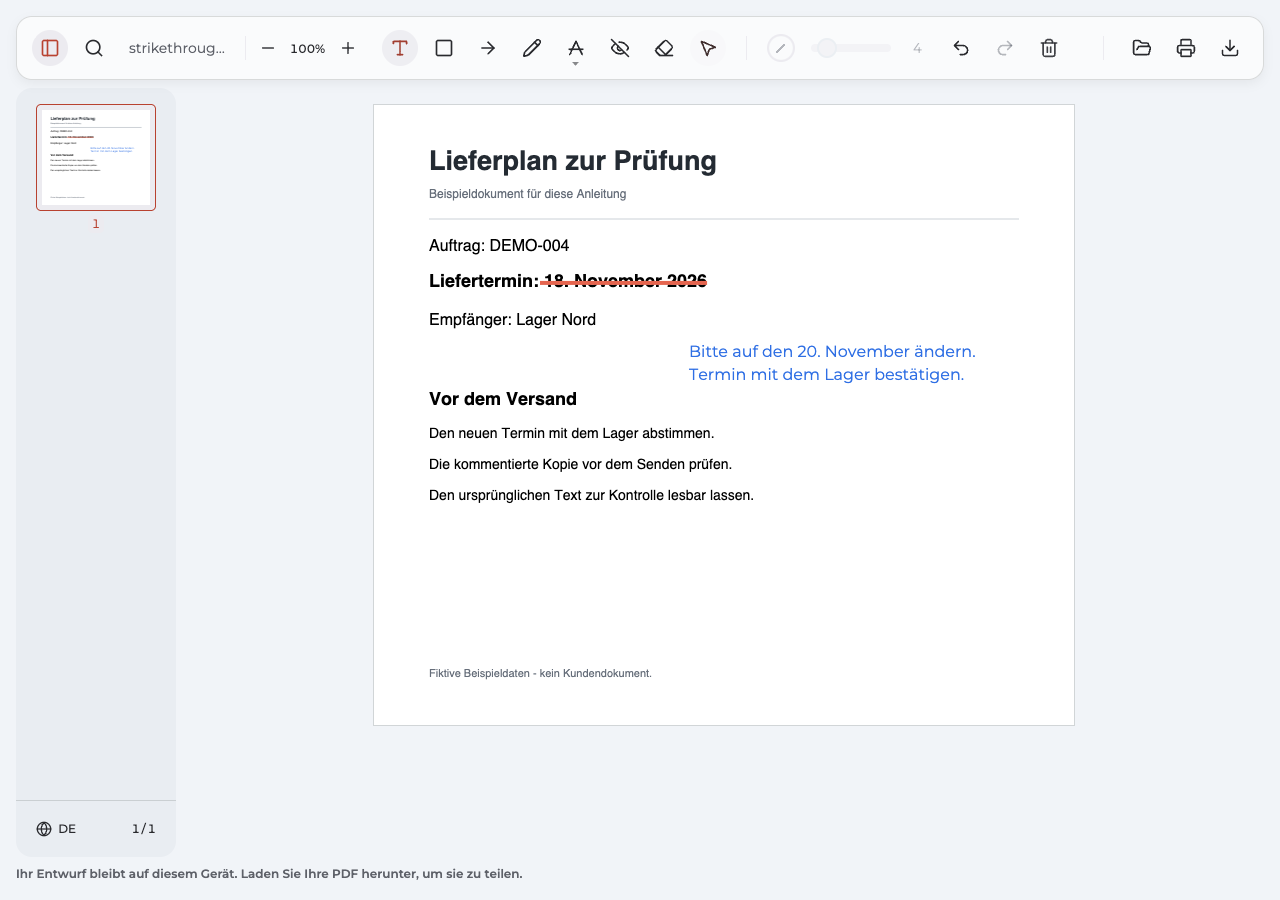Click the subtitle "Beispieldokument für diese Anleitung"

[x=528, y=194]
